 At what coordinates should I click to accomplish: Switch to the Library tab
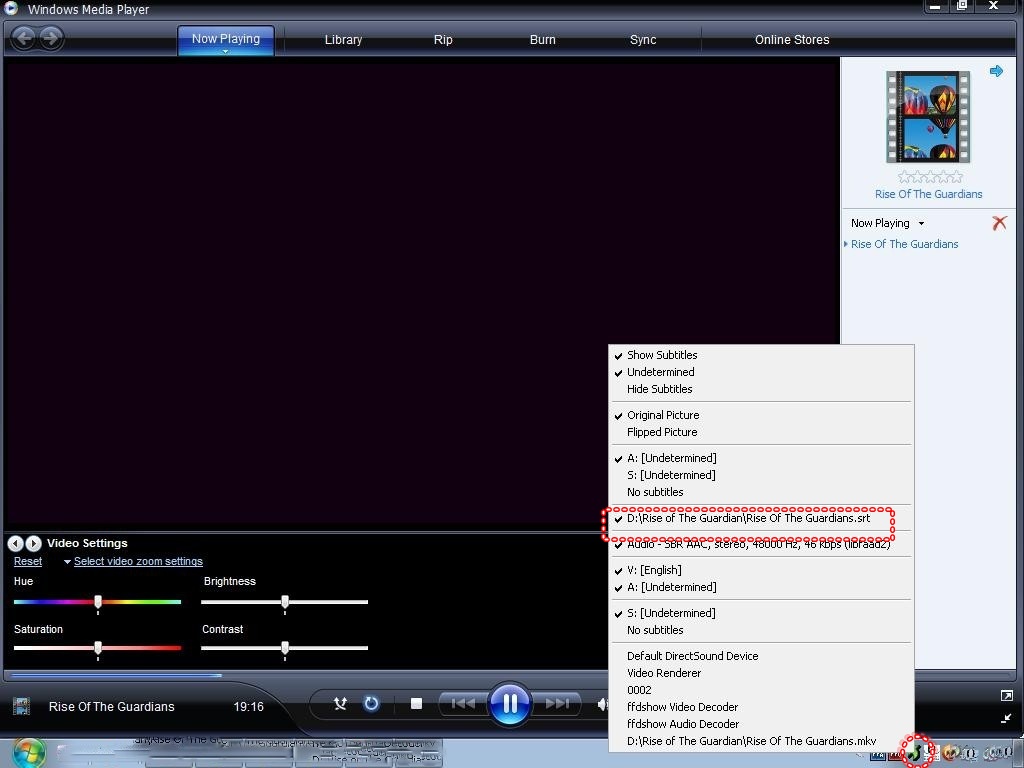[343, 39]
